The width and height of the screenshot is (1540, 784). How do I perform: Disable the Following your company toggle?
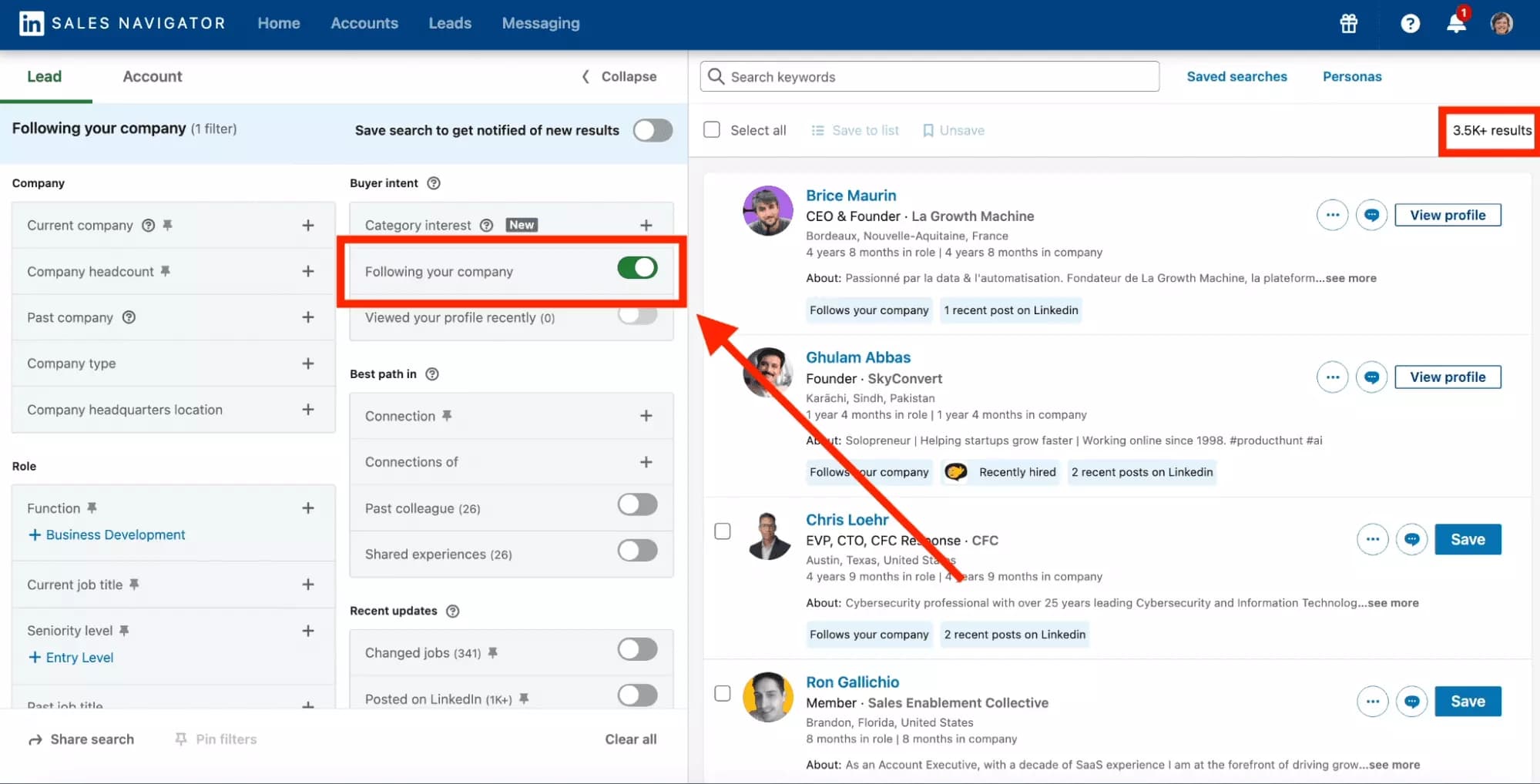[x=637, y=268]
